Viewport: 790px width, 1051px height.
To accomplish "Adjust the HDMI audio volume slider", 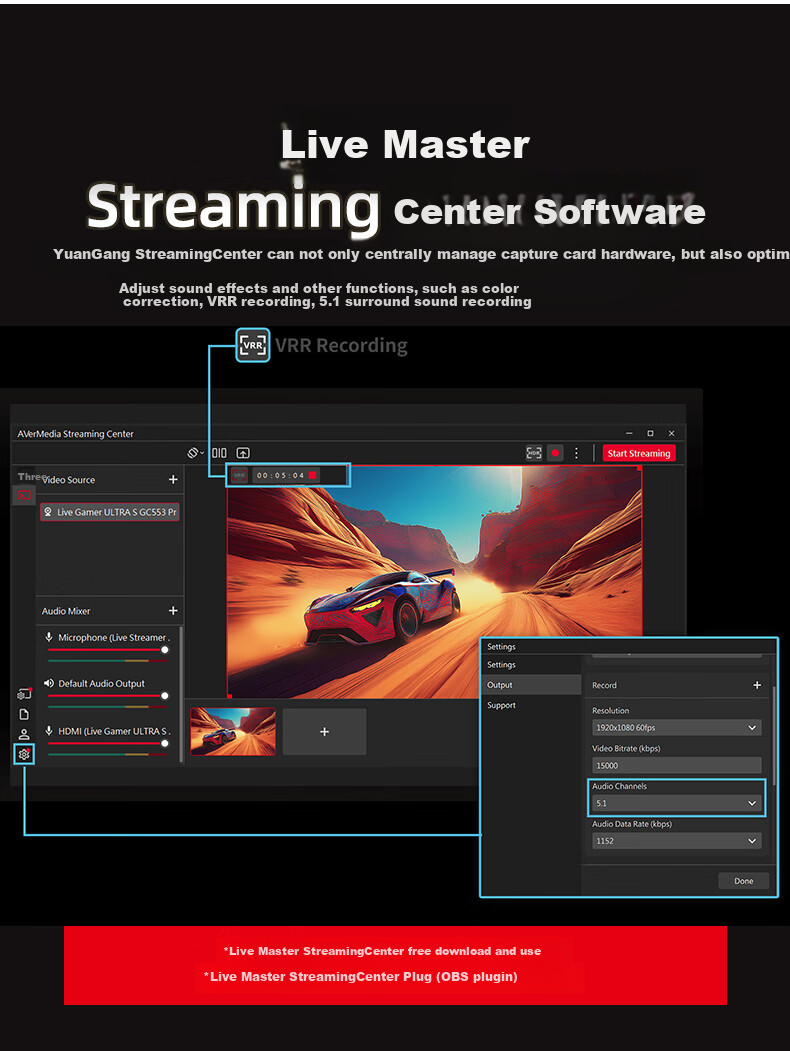I will pos(107,743).
